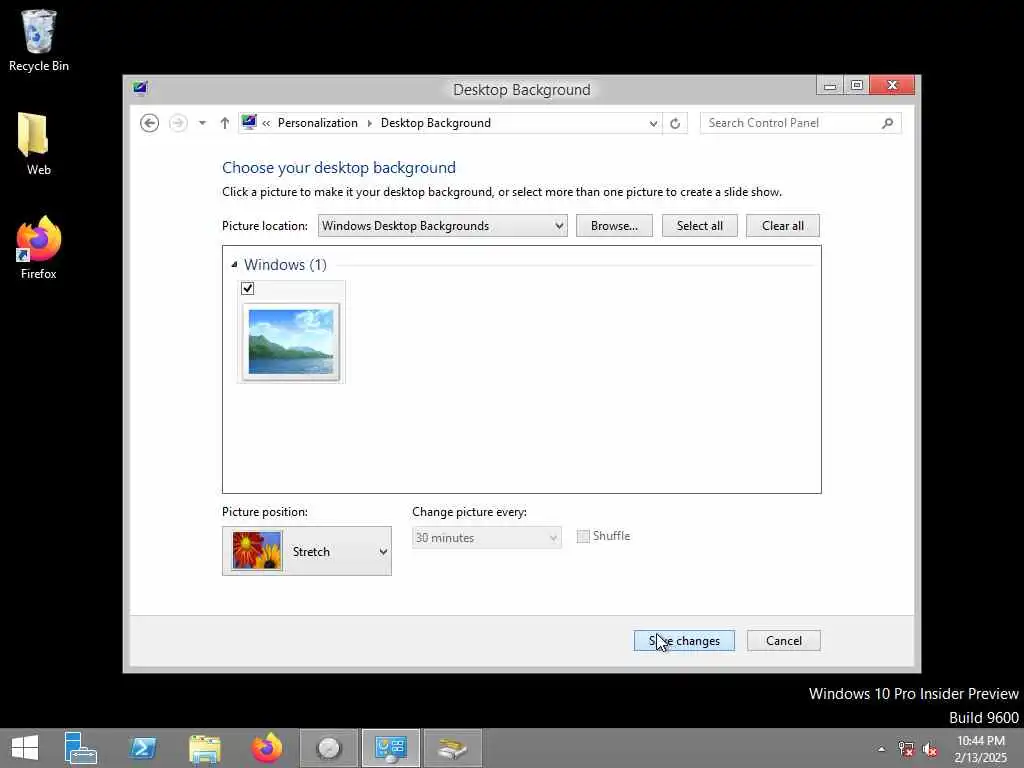The width and height of the screenshot is (1024, 768).
Task: Open Firefox from the taskbar
Action: tap(266, 748)
